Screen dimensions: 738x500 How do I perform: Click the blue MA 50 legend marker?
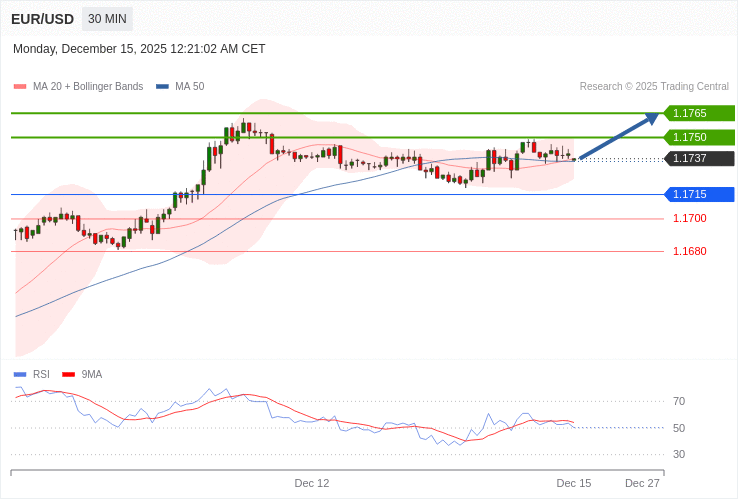point(162,87)
